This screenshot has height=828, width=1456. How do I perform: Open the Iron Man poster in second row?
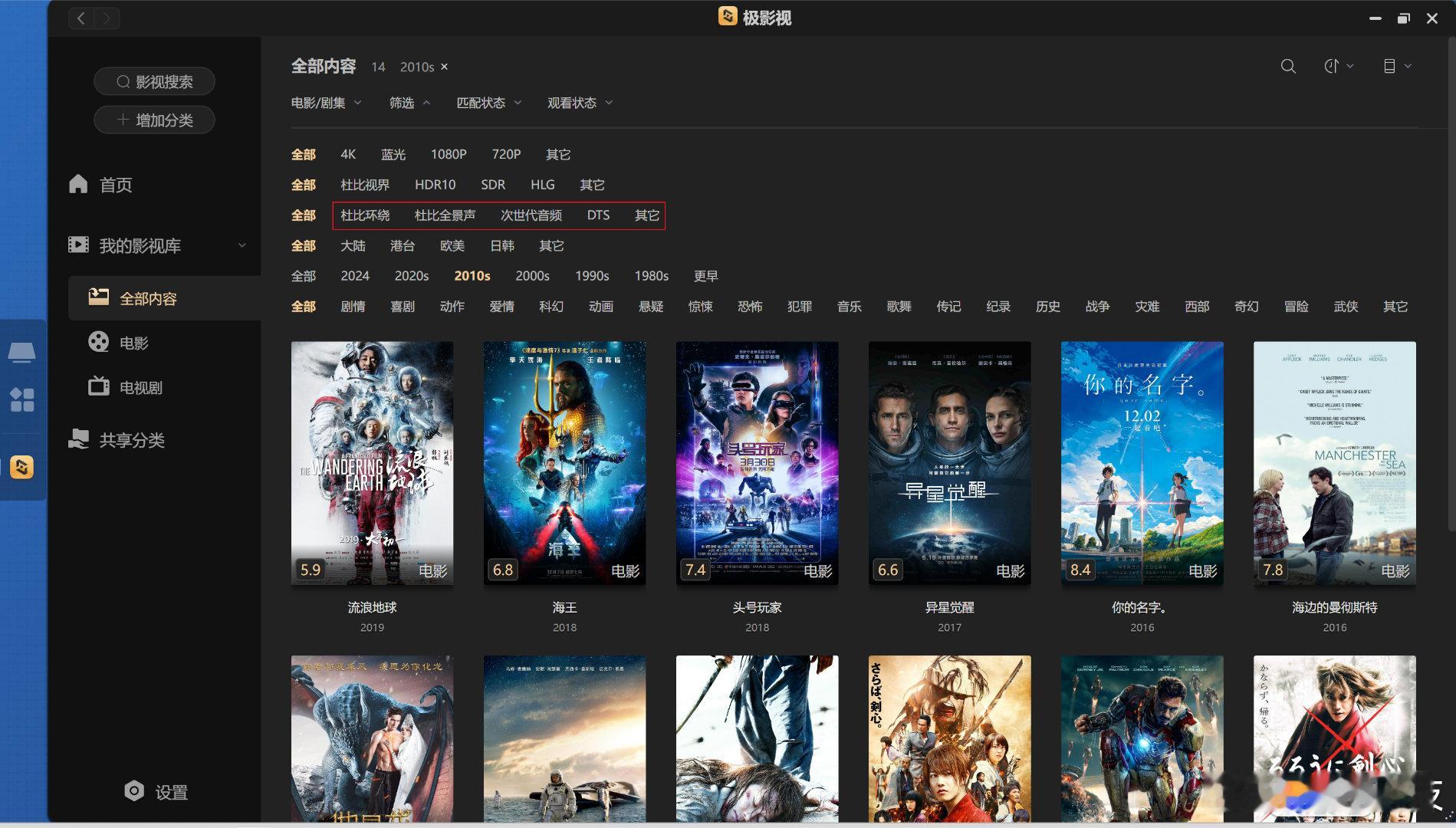(x=1142, y=738)
